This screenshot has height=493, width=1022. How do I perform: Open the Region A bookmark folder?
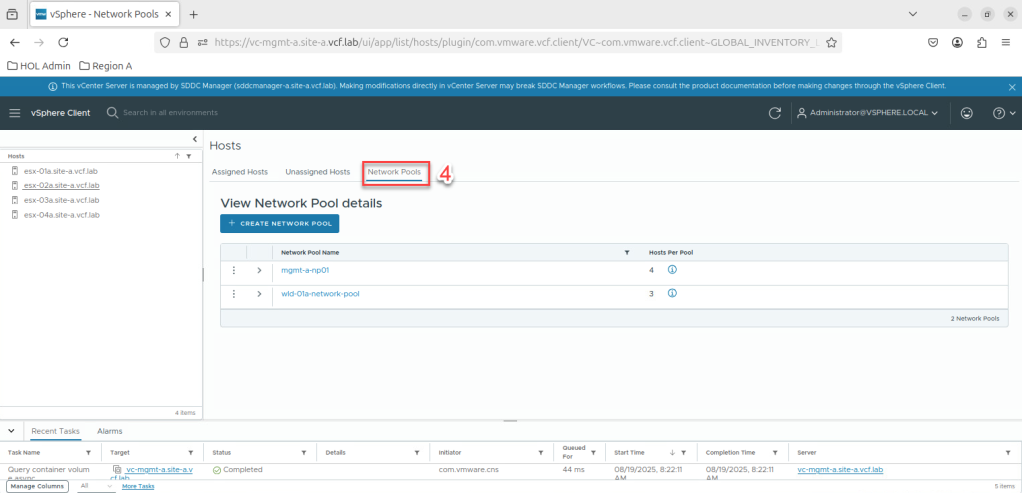click(x=106, y=66)
